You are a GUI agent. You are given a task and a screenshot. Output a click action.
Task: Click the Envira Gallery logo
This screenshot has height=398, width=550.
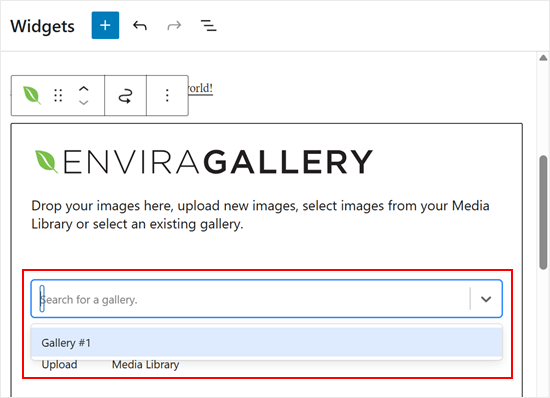(203, 161)
